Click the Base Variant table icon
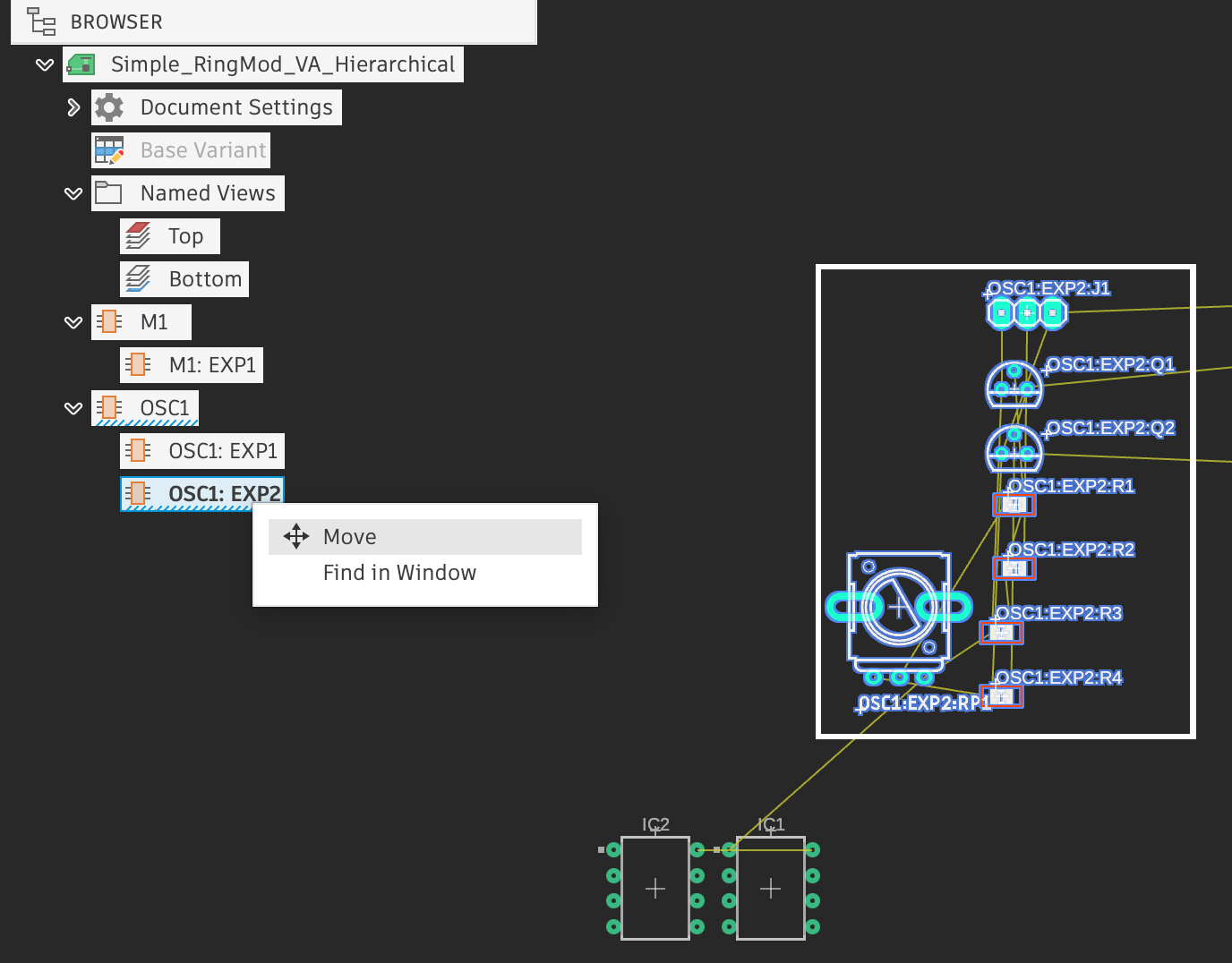 109,150
